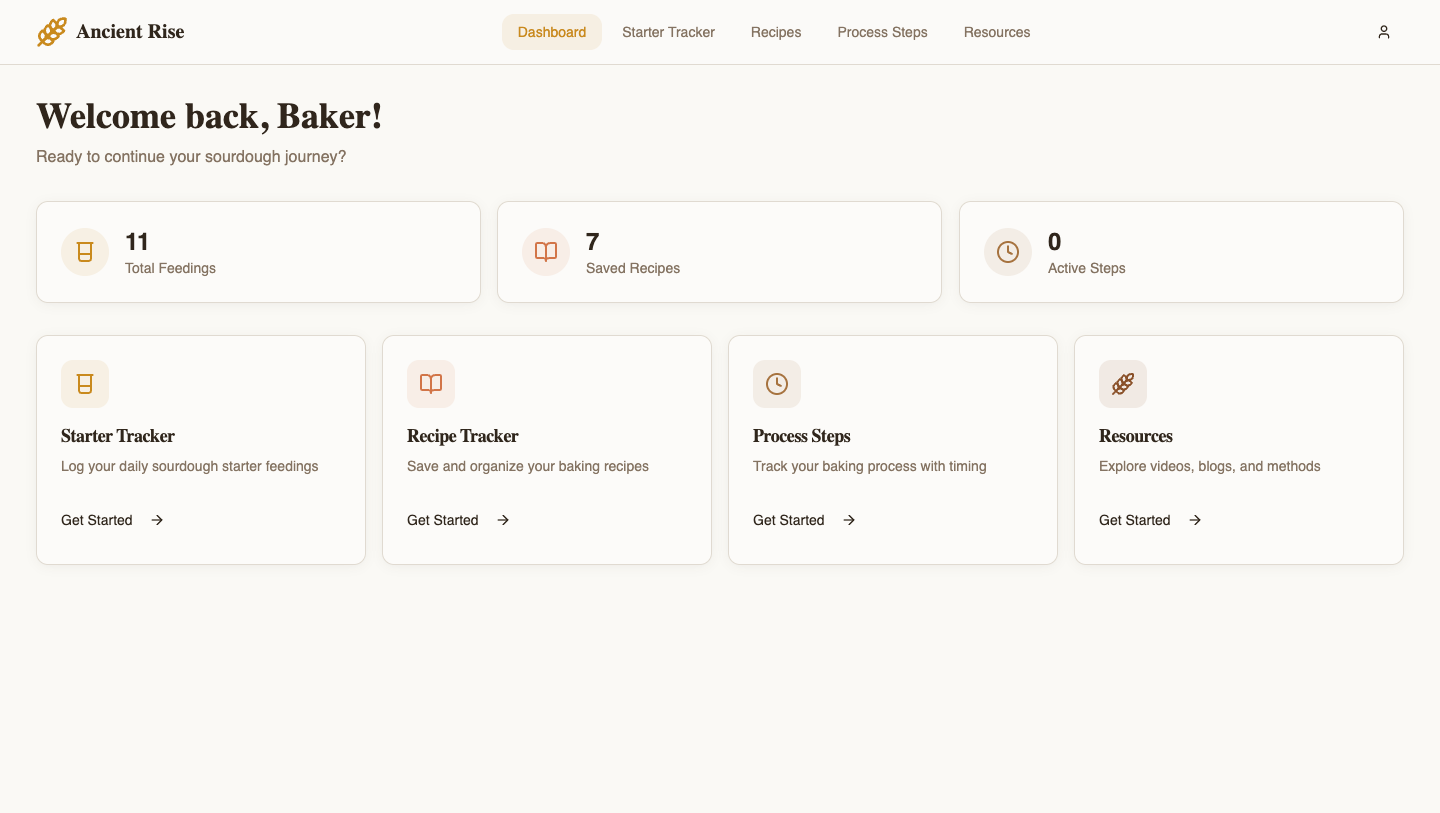Open the Starter Tracker nav tab

click(x=668, y=32)
